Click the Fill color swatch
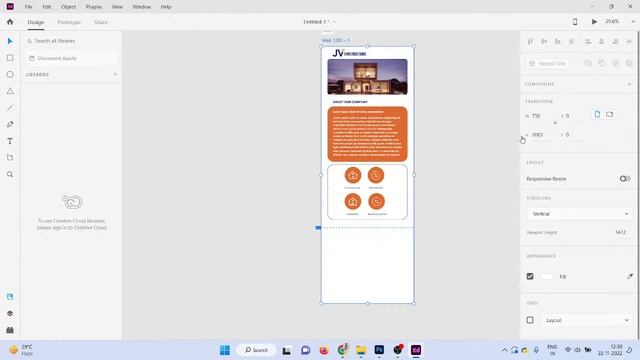The height and width of the screenshot is (360, 640). [546, 276]
